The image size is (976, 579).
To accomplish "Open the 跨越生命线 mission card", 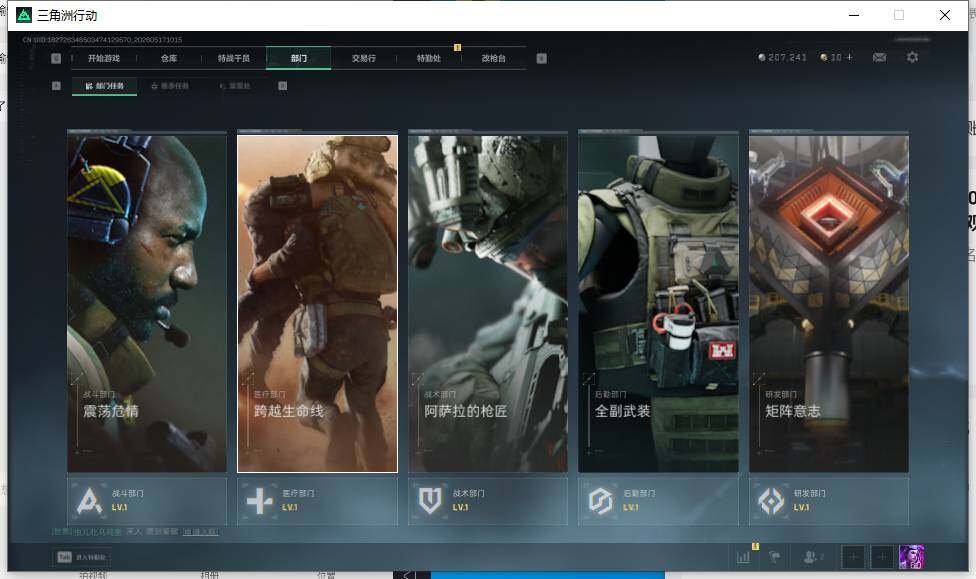I will coord(317,304).
